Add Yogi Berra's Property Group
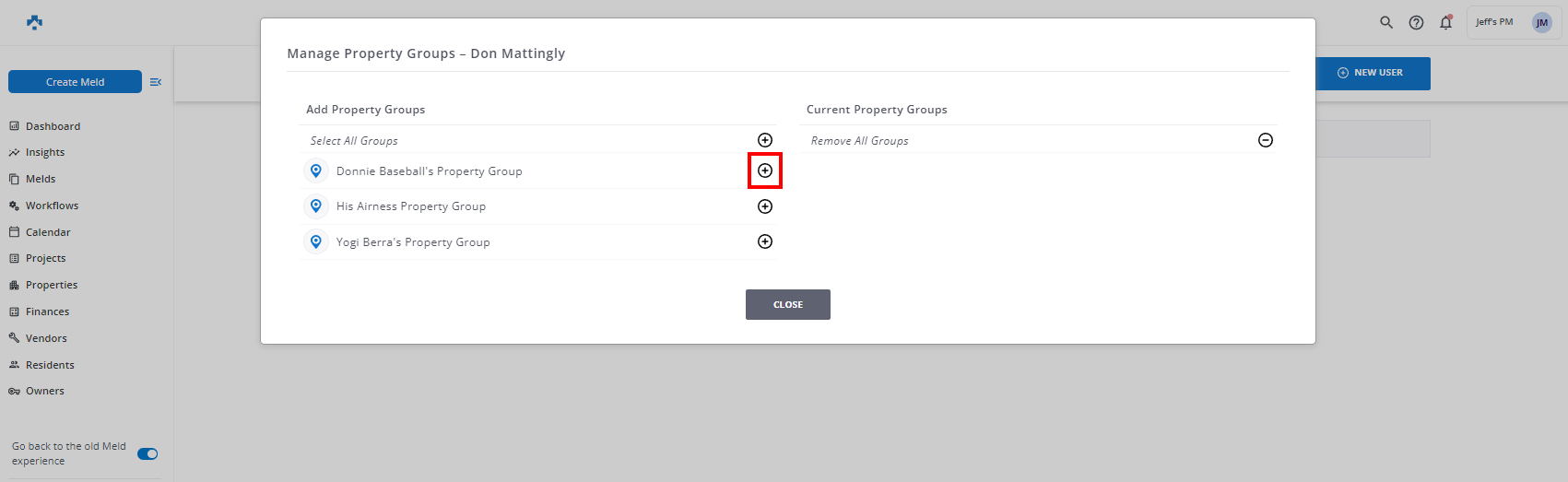This screenshot has width=1568, height=482. (x=765, y=241)
